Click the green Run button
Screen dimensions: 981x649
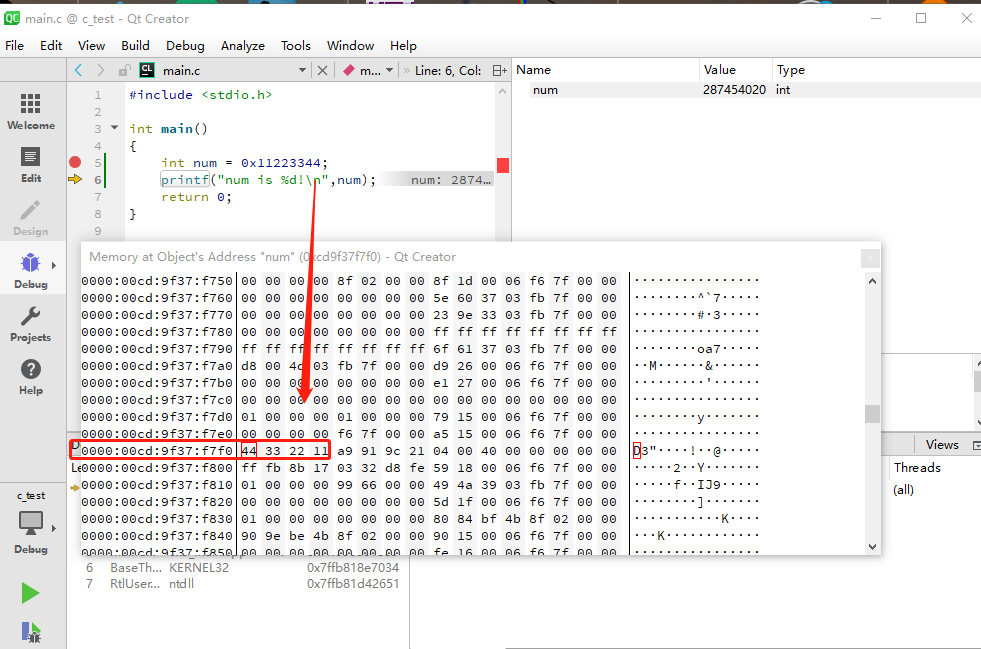pyautogui.click(x=31, y=593)
